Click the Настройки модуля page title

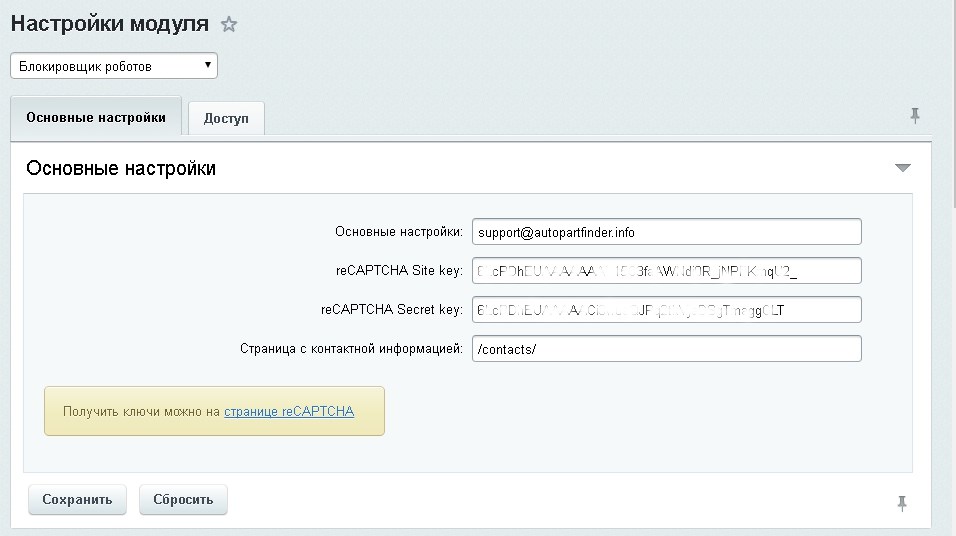click(x=110, y=24)
